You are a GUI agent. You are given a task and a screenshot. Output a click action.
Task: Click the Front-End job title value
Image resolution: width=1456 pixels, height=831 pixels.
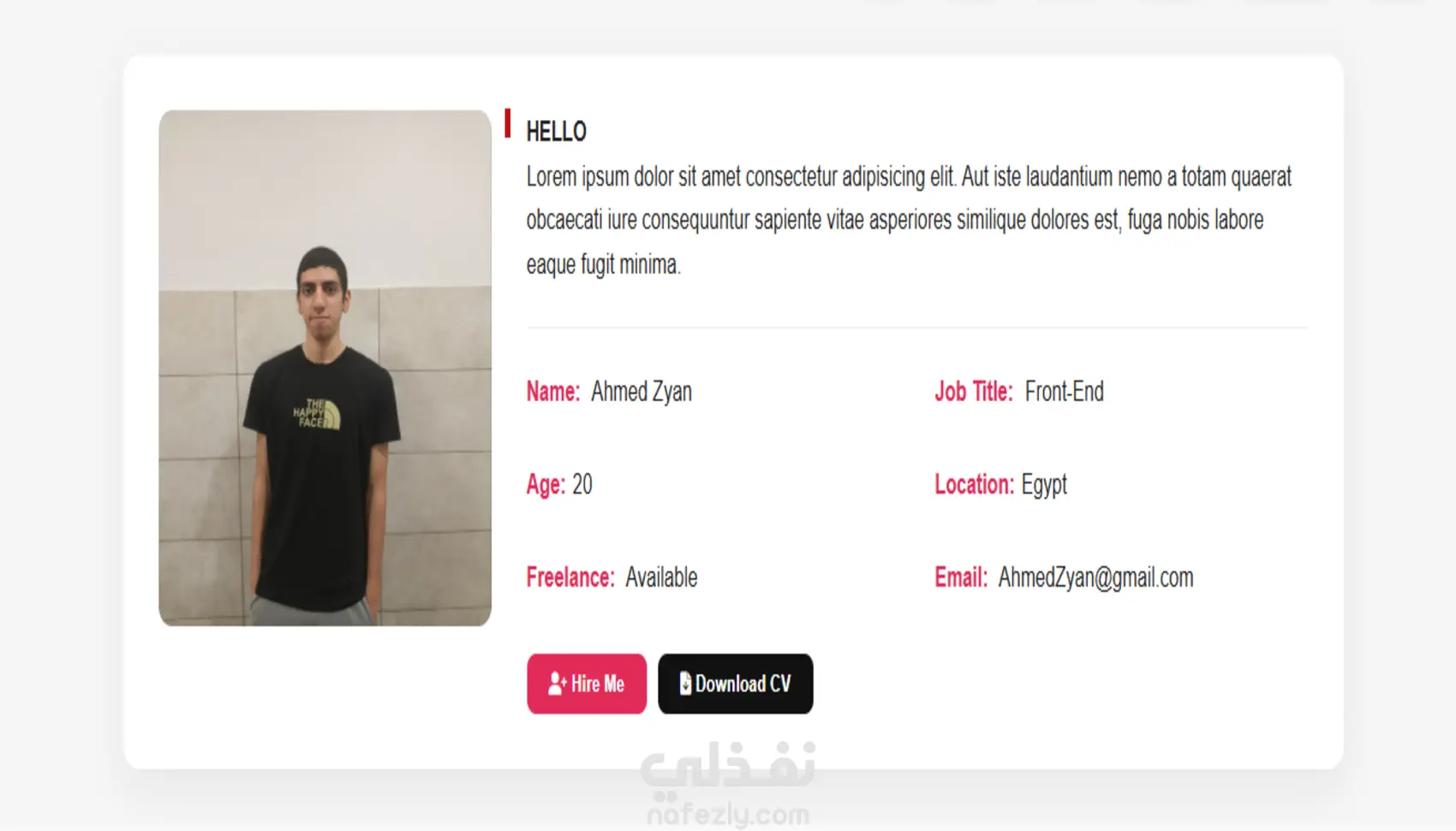tap(1064, 392)
